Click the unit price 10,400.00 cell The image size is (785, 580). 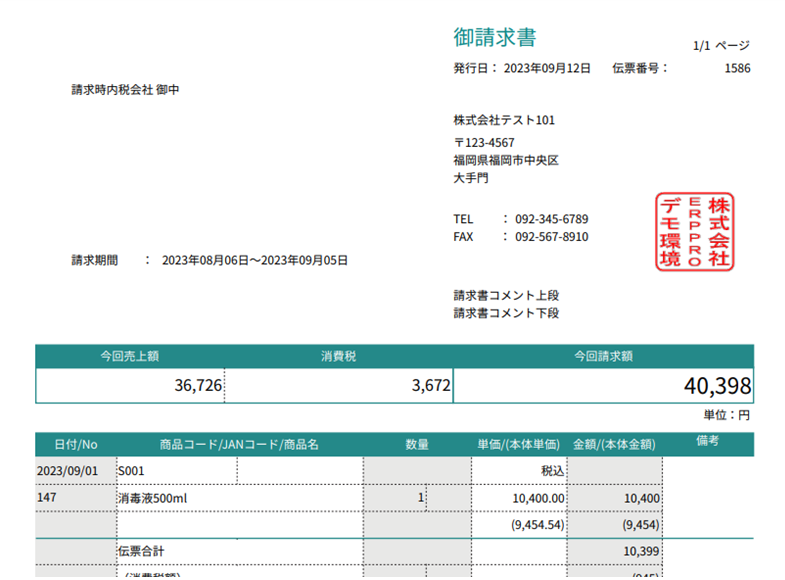pyautogui.click(x=537, y=497)
